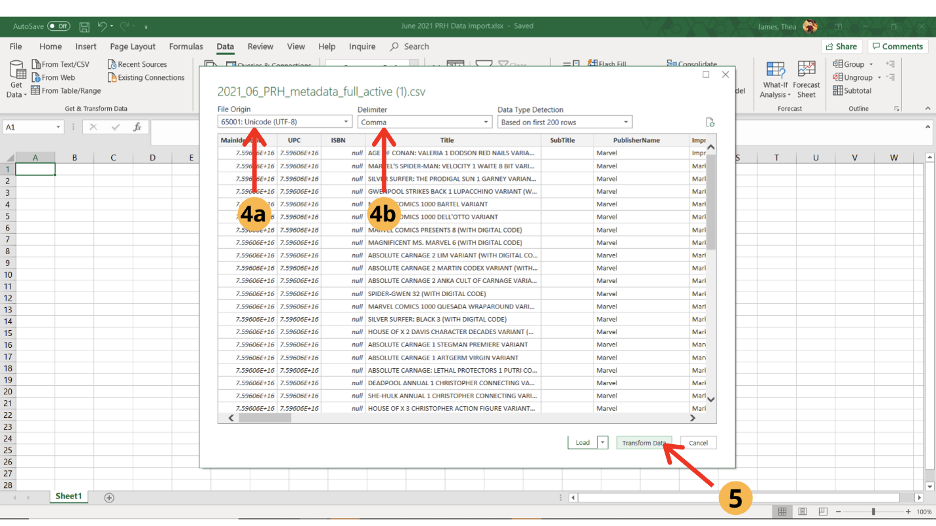Click Forecast Sheet
This screenshot has height=526, width=936.
806,79
